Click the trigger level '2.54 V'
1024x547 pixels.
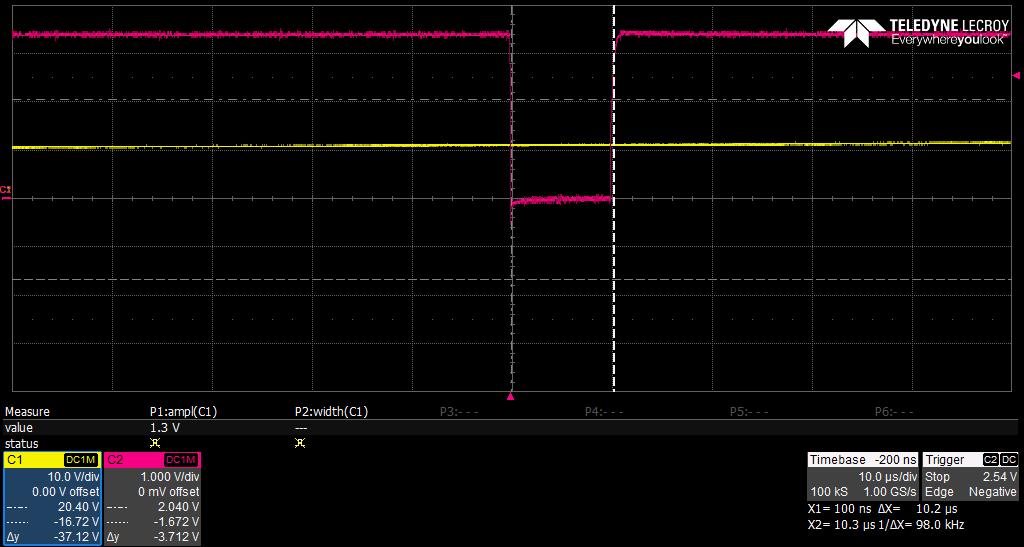pyautogui.click(x=999, y=477)
